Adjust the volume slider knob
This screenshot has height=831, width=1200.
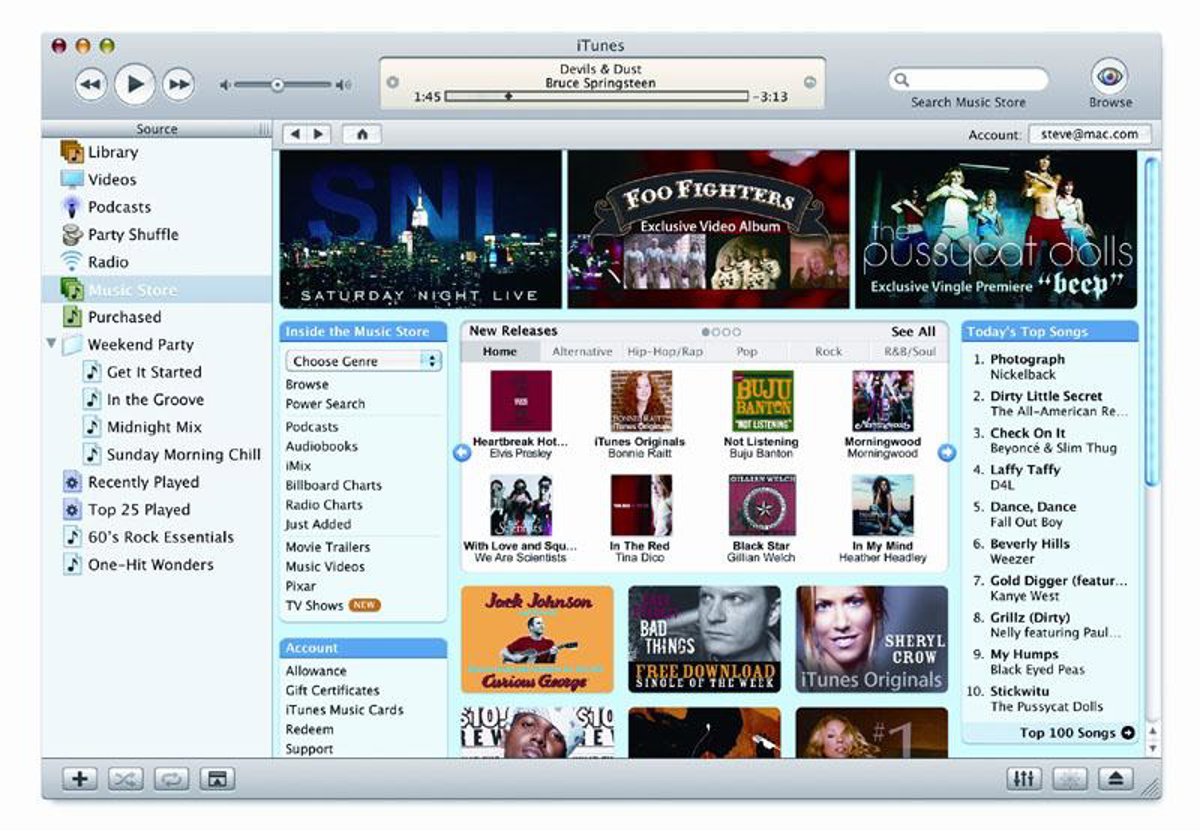[277, 86]
